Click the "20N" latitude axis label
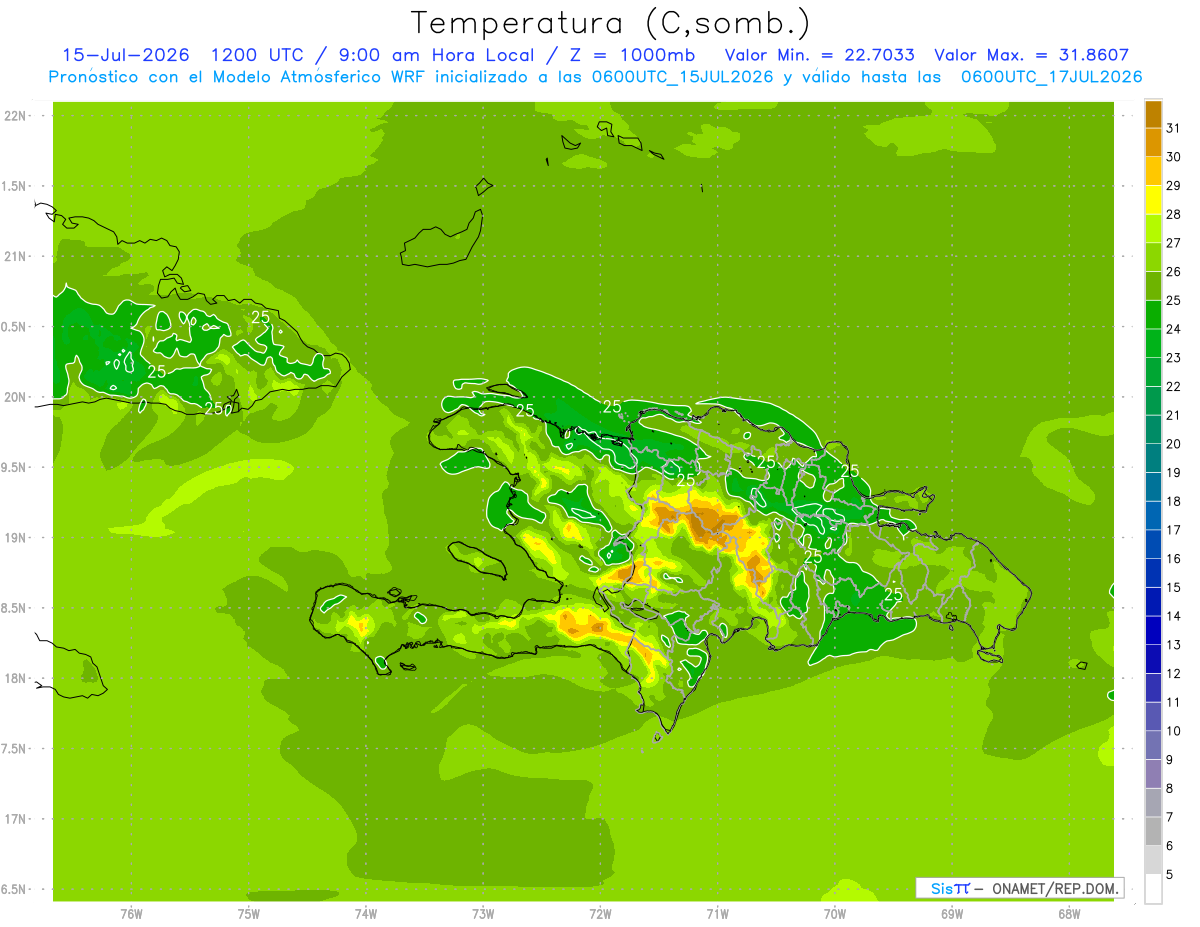This screenshot has width=1200, height=927. point(15,397)
